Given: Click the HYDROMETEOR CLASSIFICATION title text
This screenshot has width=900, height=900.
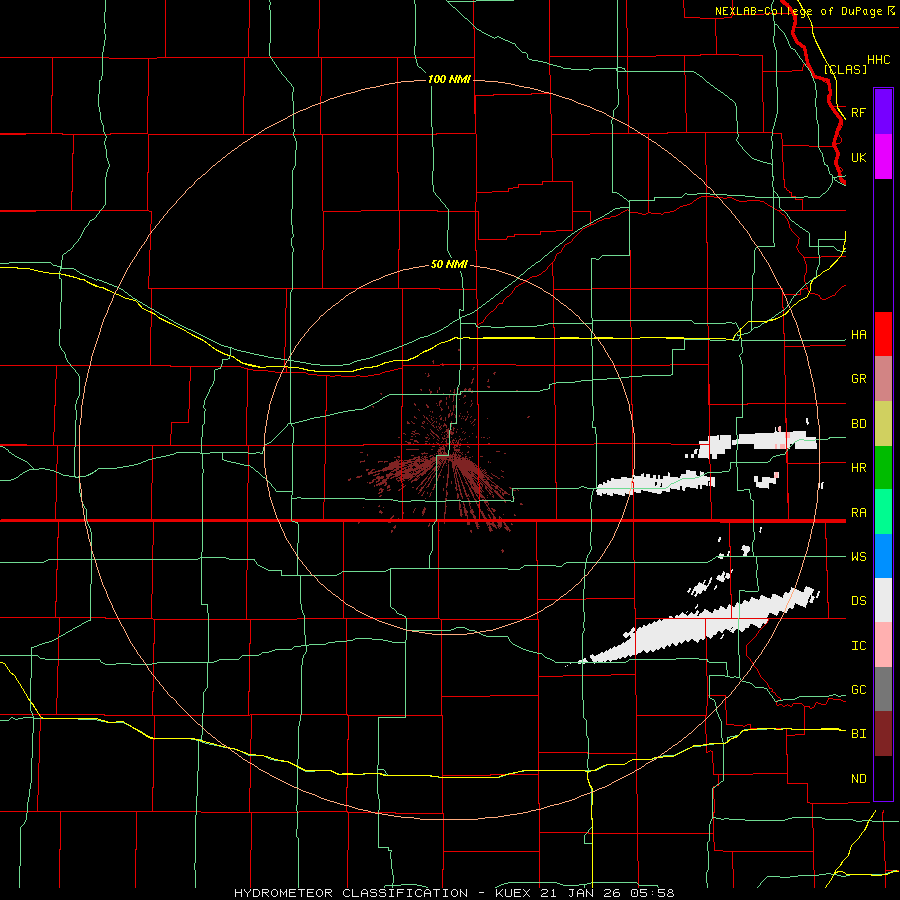Looking at the screenshot, I should point(351,893).
